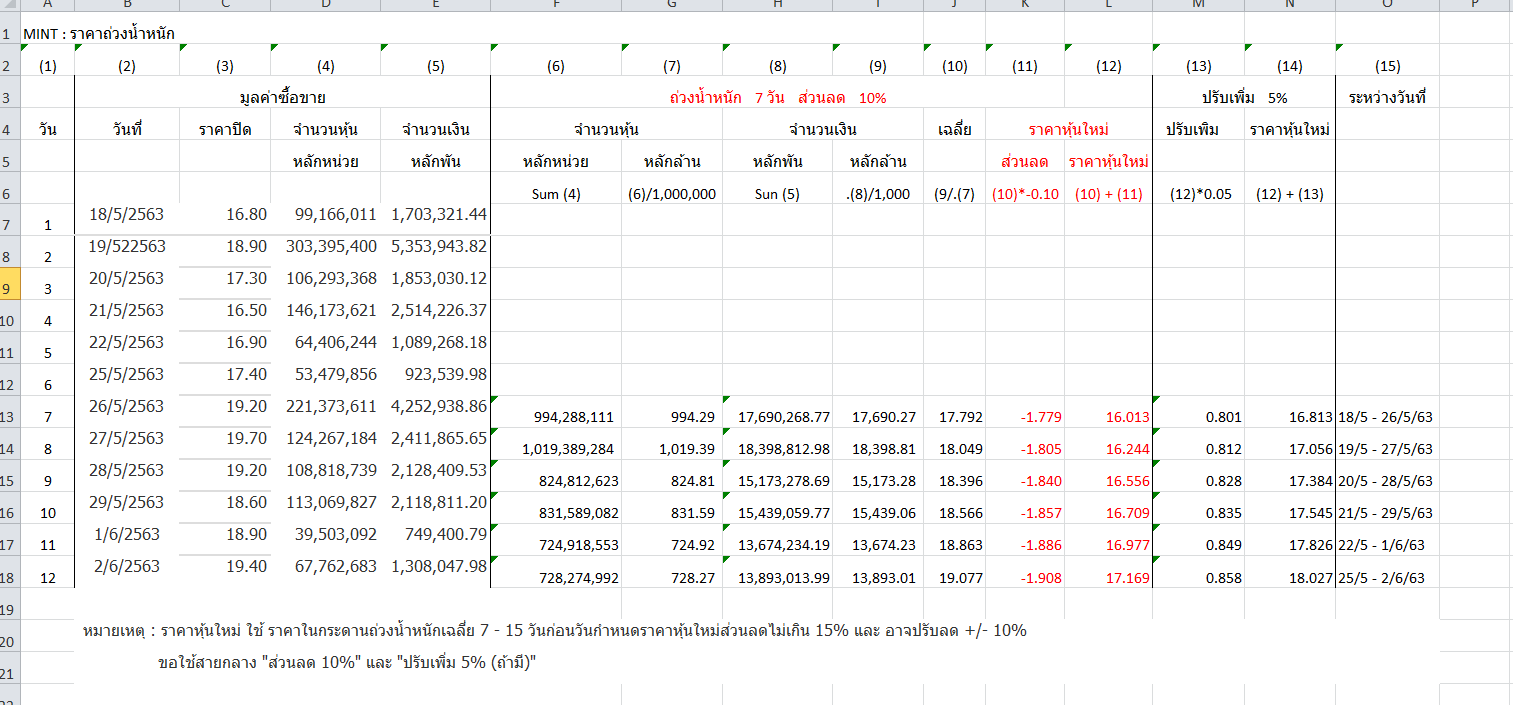Click the mistyped date cell '19/522563'

tap(127, 246)
